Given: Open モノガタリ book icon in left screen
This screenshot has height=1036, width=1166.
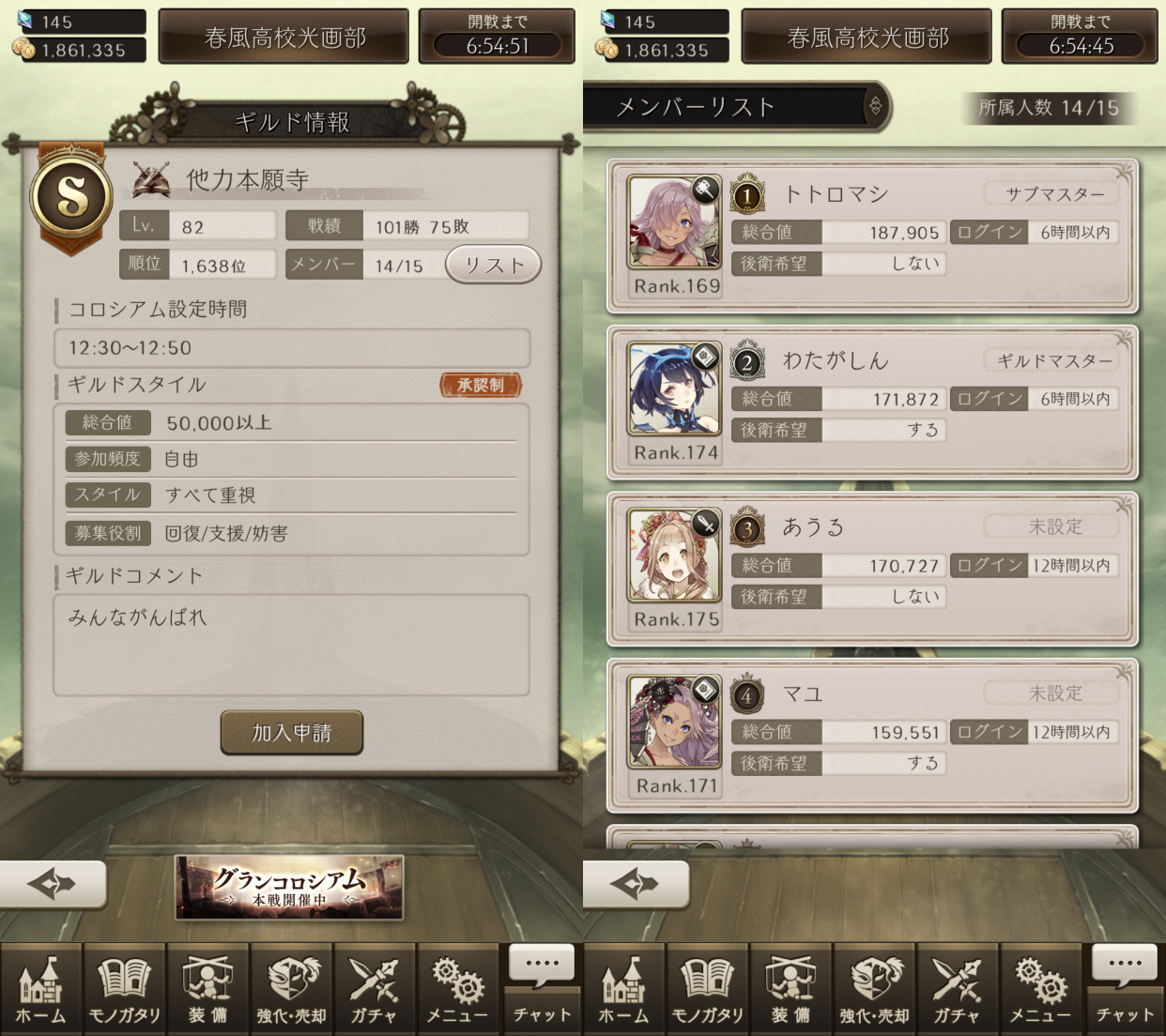Looking at the screenshot, I should [x=124, y=989].
